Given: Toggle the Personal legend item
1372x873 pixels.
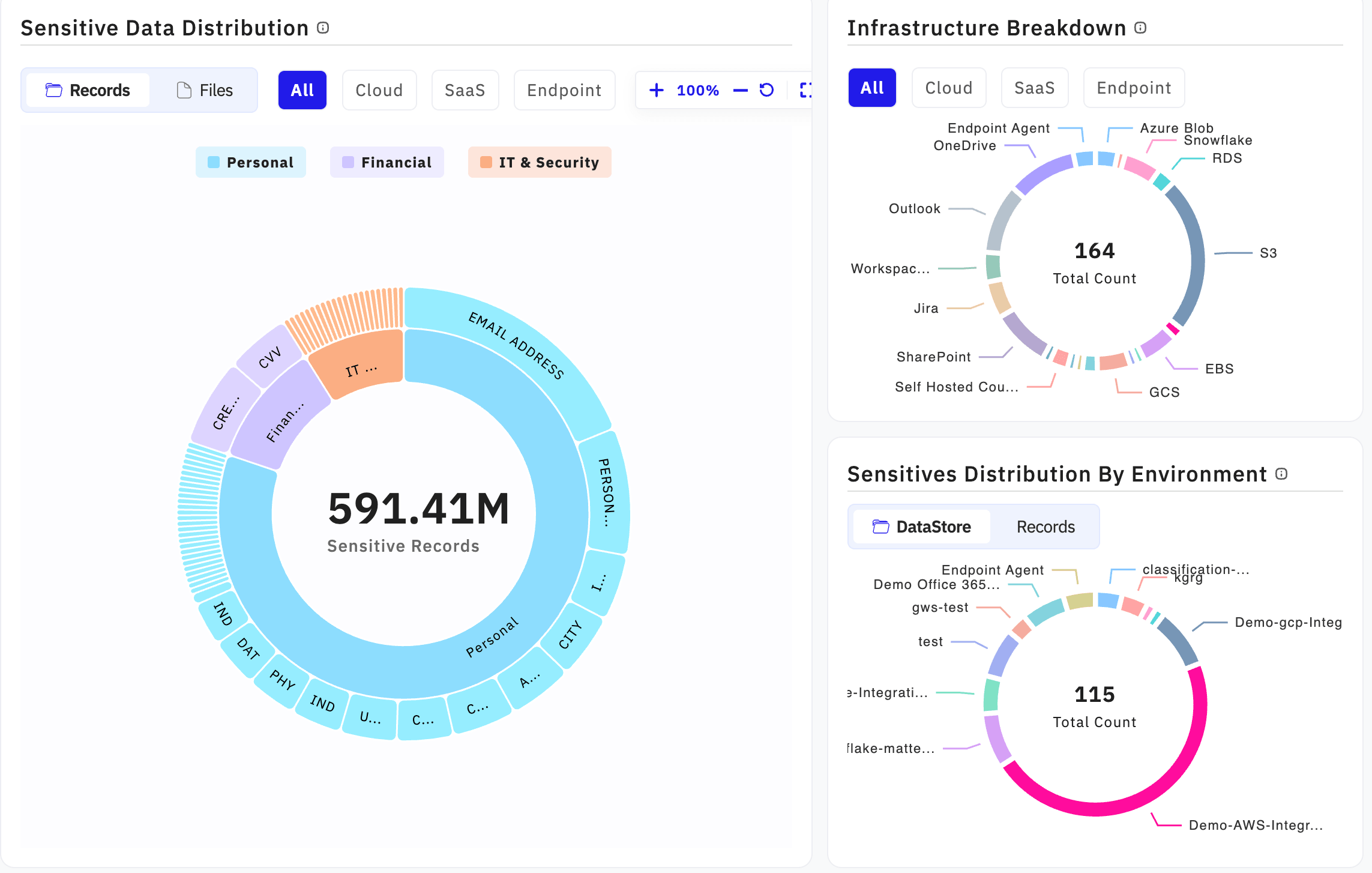Looking at the screenshot, I should 251,162.
